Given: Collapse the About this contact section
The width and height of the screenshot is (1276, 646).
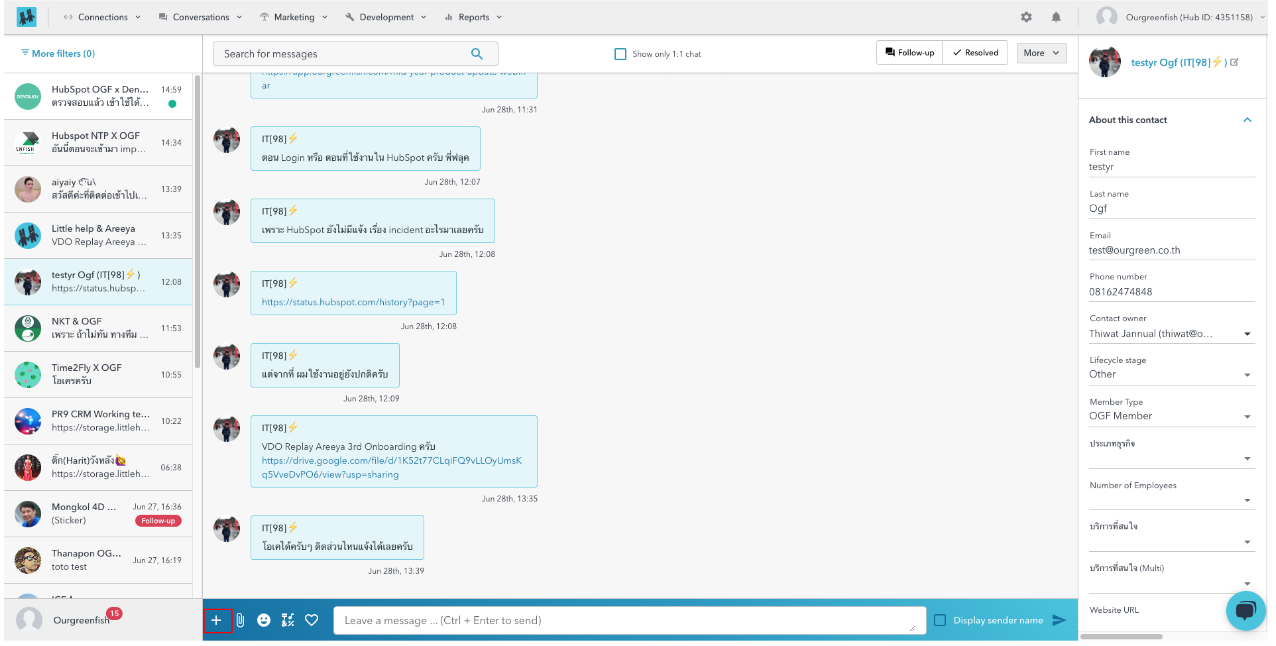Looking at the screenshot, I should coord(1247,120).
